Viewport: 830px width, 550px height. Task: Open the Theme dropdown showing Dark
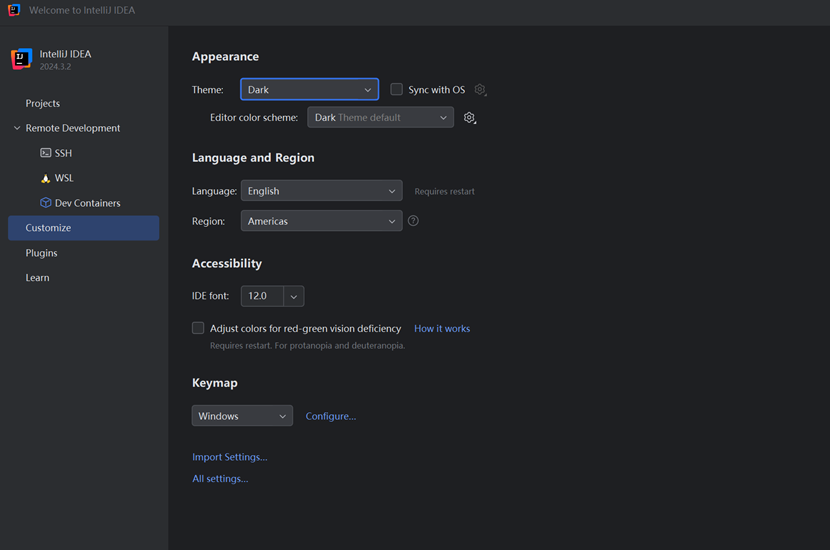[310, 89]
